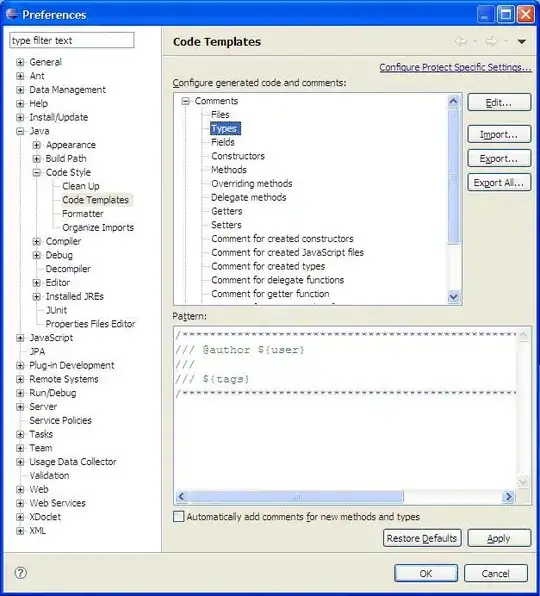
Task: Select Overriding methods template
Action: click(x=252, y=184)
